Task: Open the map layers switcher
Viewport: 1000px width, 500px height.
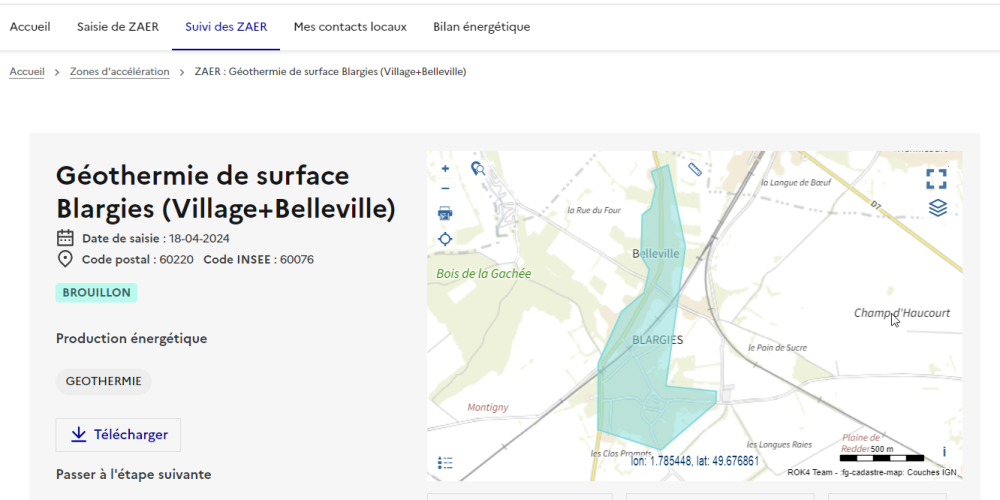Action: [937, 208]
